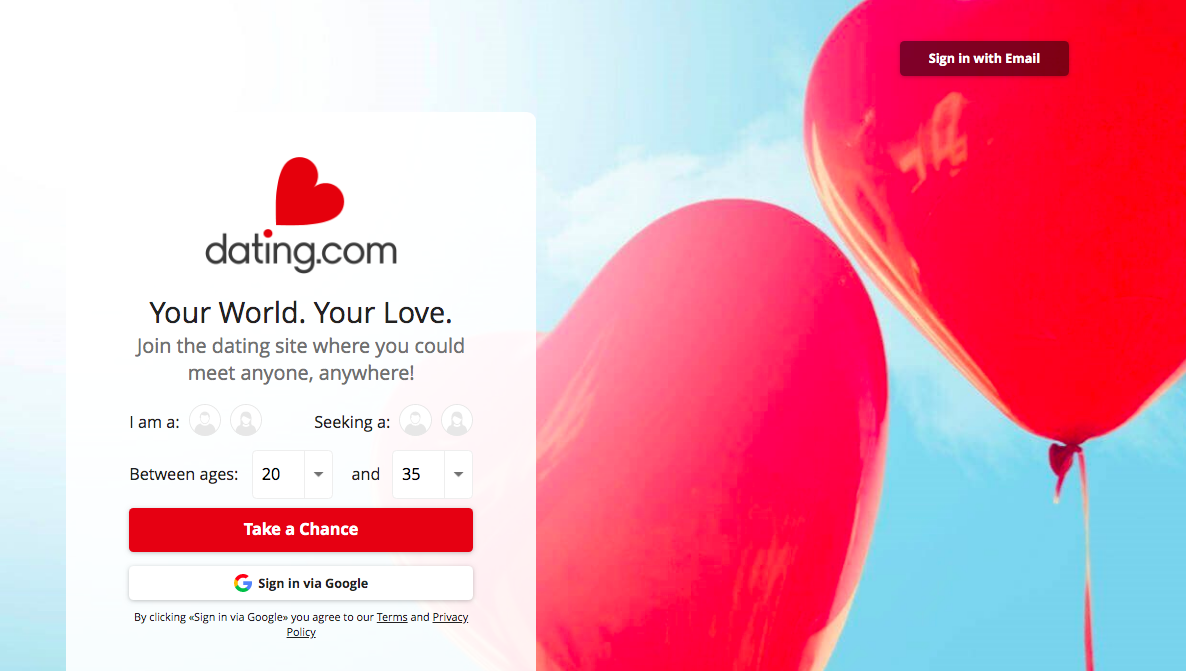This screenshot has height=671, width=1186.
Task: Click the dating.com logo text
Action: [301, 251]
